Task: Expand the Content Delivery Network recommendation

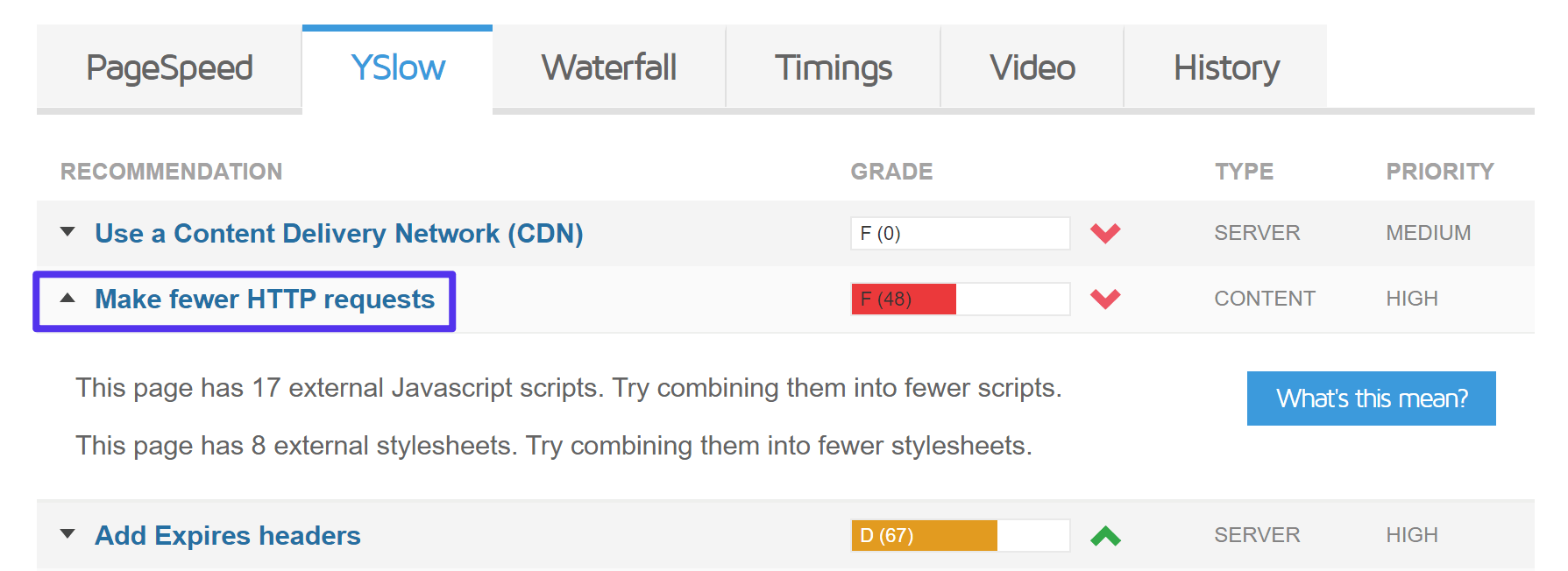Action: [68, 233]
